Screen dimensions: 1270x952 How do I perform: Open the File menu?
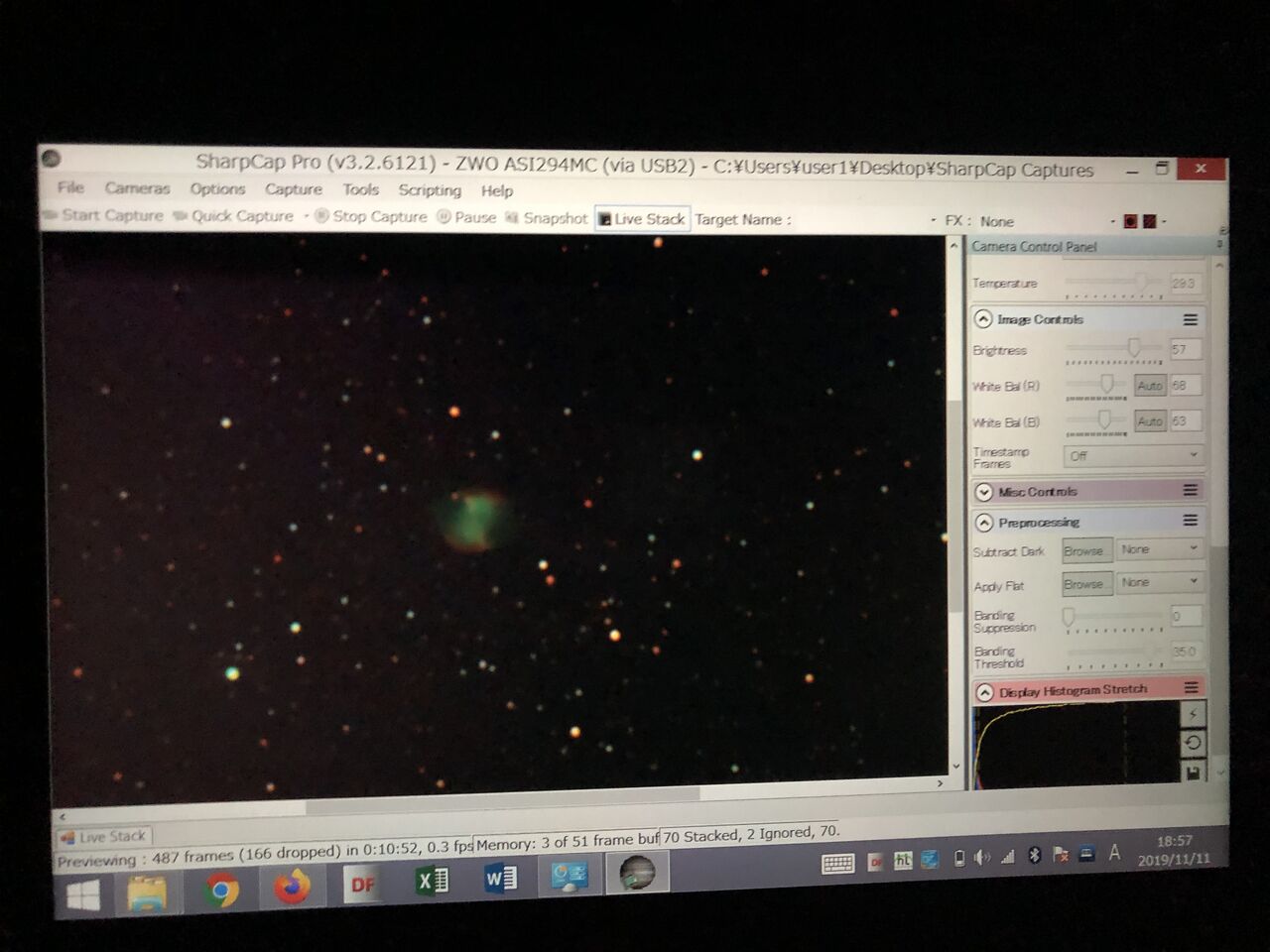(70, 186)
